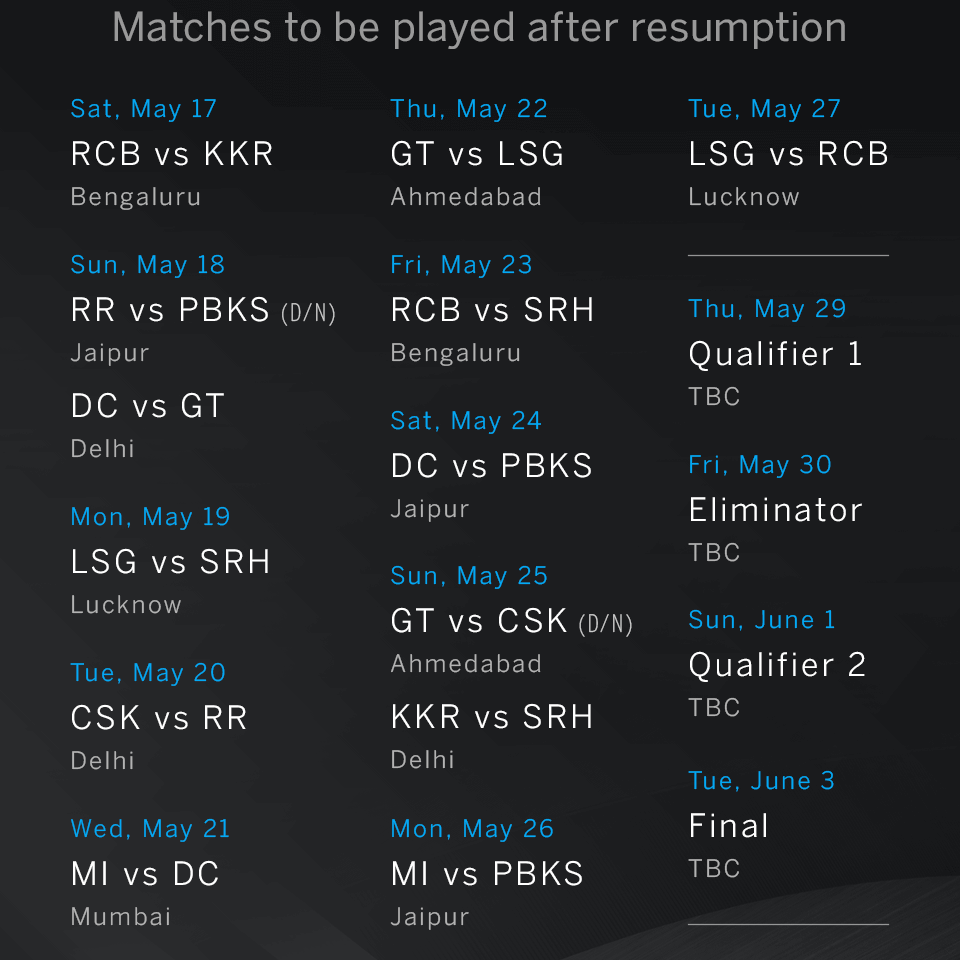Click the 'Matches to be played after resumption' title
The height and width of the screenshot is (960, 960).
(x=479, y=28)
